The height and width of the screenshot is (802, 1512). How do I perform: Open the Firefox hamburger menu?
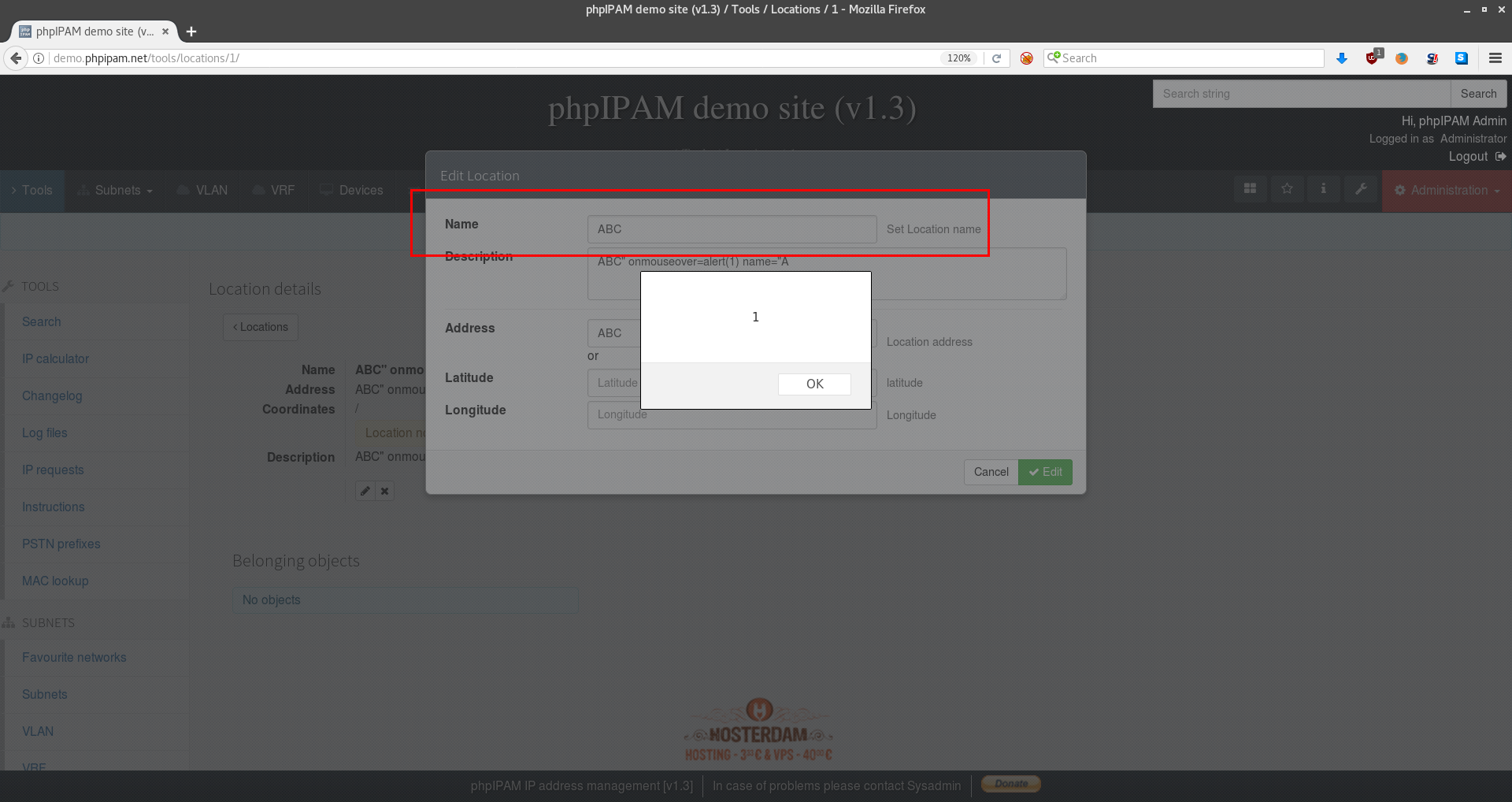pos(1495,58)
